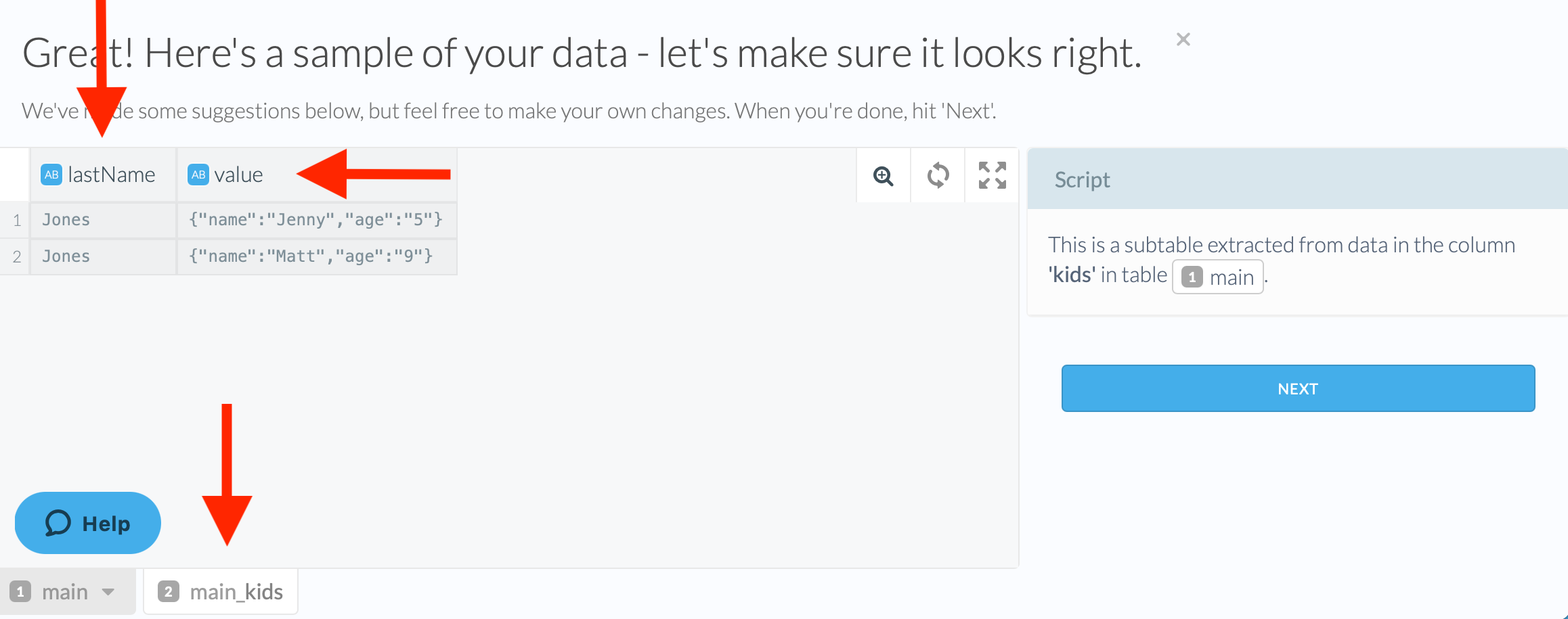Close the data sample dialog
This screenshot has width=1568, height=619.
[x=1183, y=39]
